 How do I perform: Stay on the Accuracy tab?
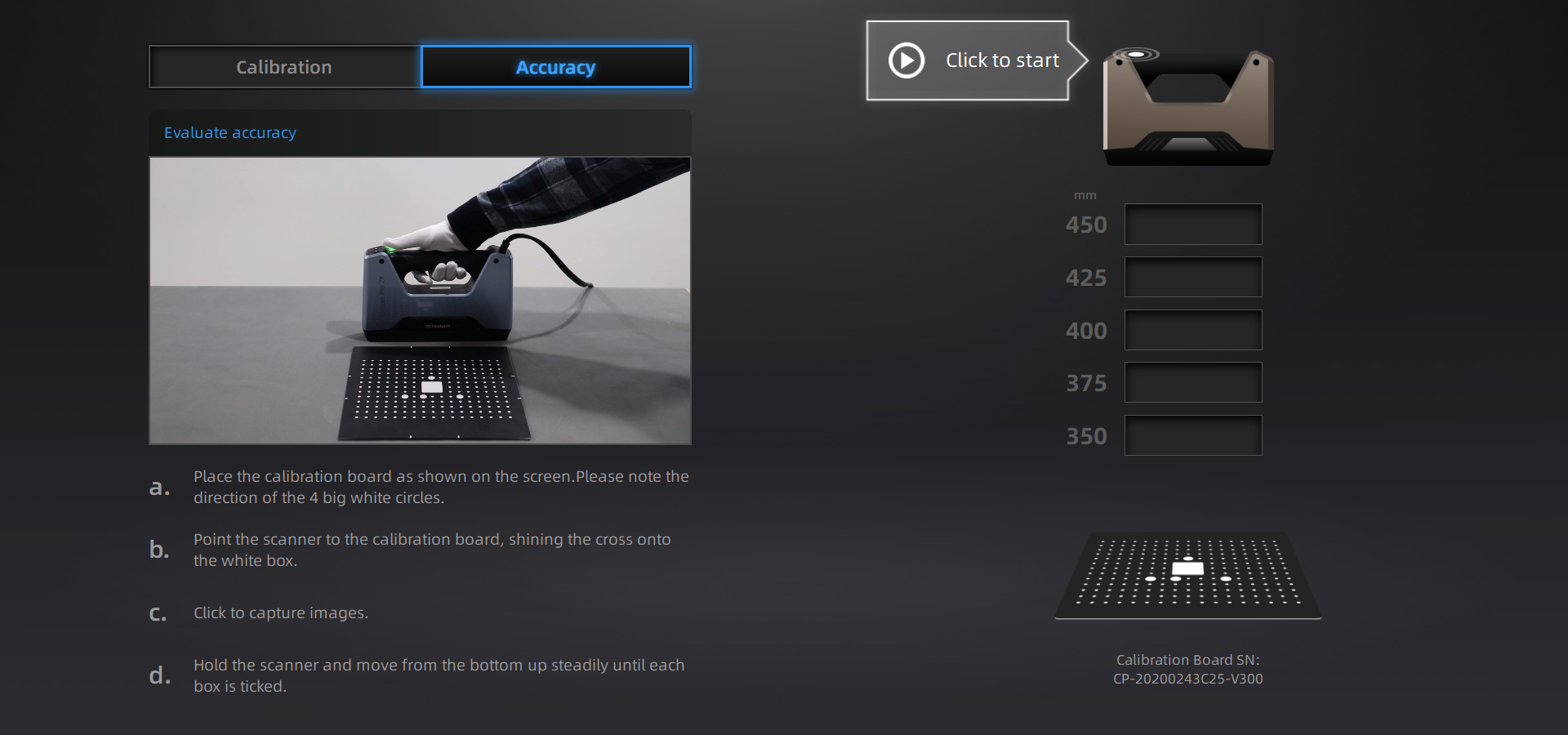pyautogui.click(x=555, y=67)
